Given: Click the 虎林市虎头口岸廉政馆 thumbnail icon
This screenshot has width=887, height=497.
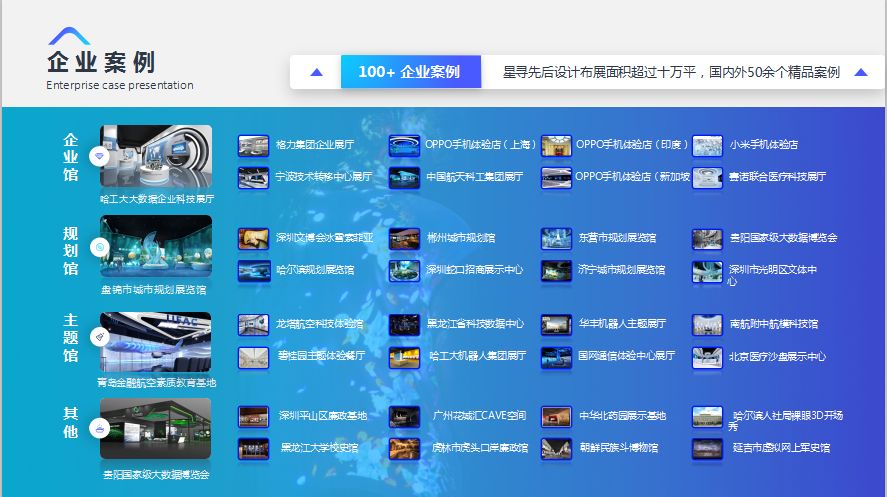Looking at the screenshot, I should click(404, 449).
